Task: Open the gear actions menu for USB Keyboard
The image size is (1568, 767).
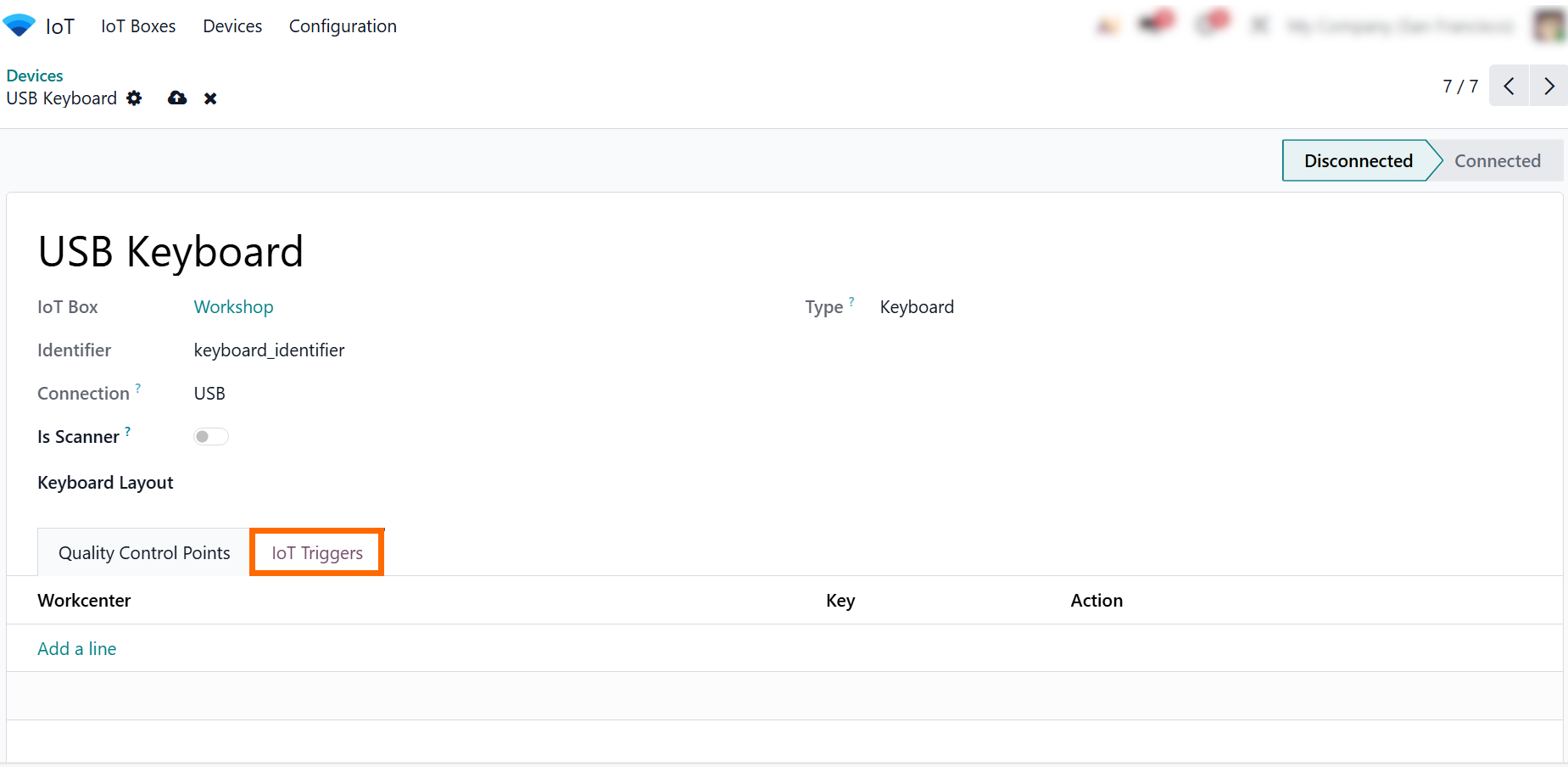Action: point(134,98)
